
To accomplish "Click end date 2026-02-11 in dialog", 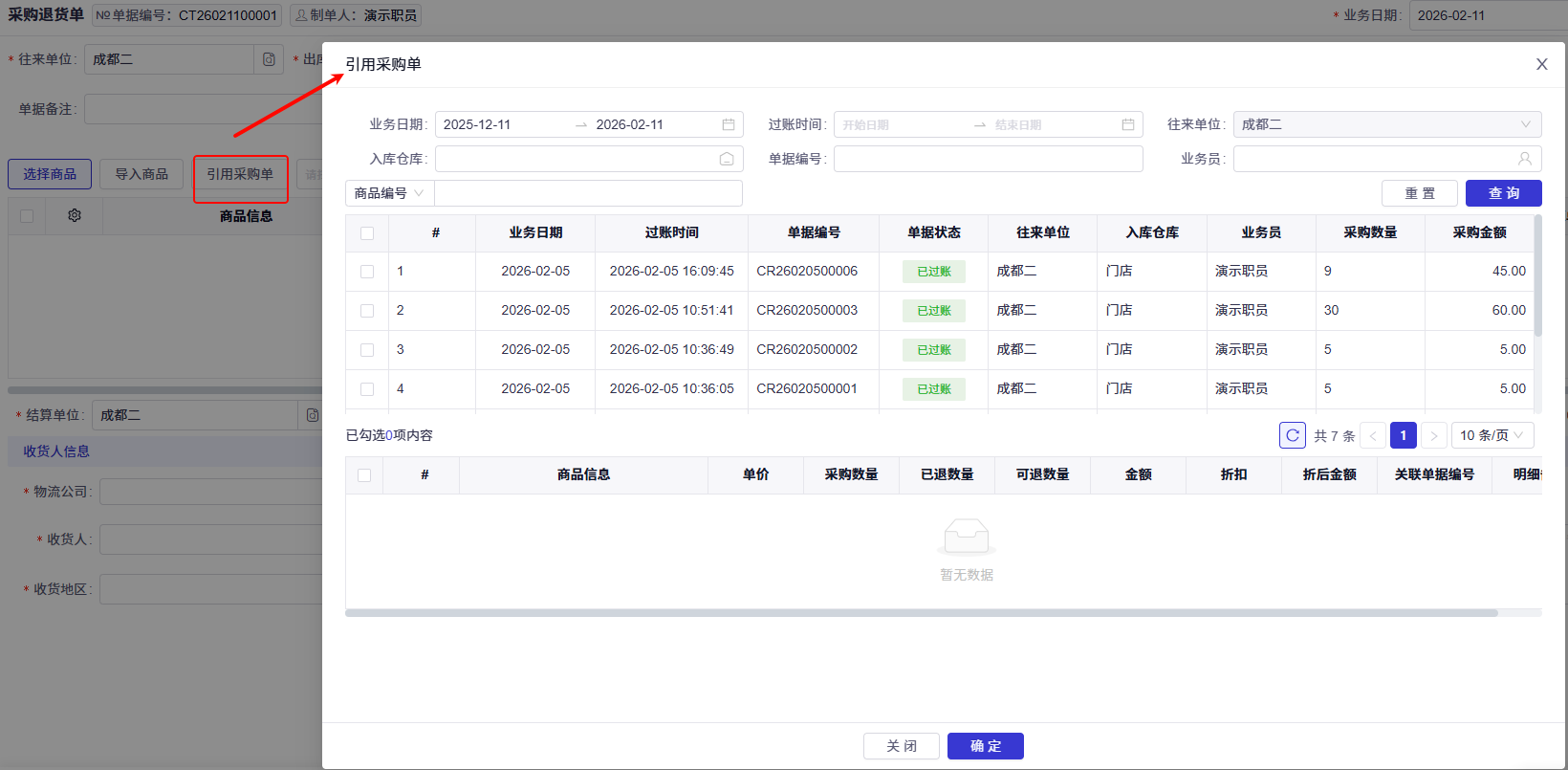I will [654, 124].
